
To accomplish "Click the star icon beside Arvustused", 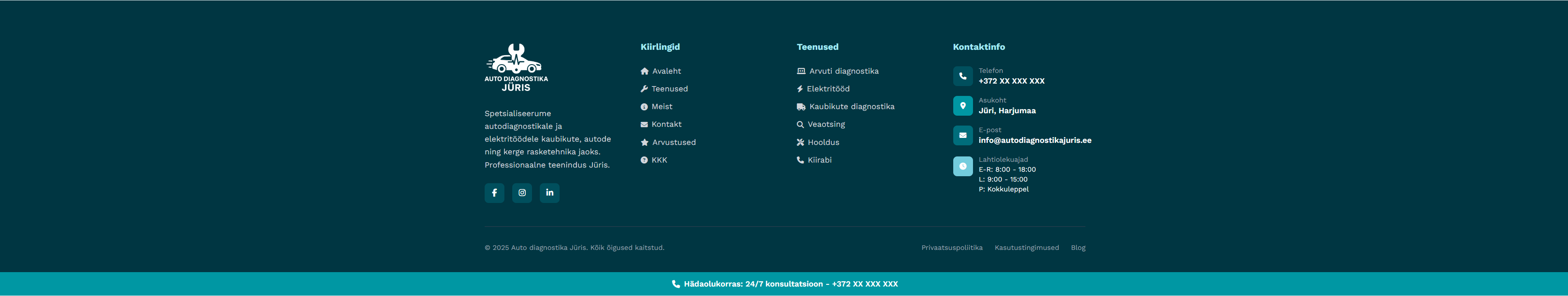I will (x=644, y=142).
